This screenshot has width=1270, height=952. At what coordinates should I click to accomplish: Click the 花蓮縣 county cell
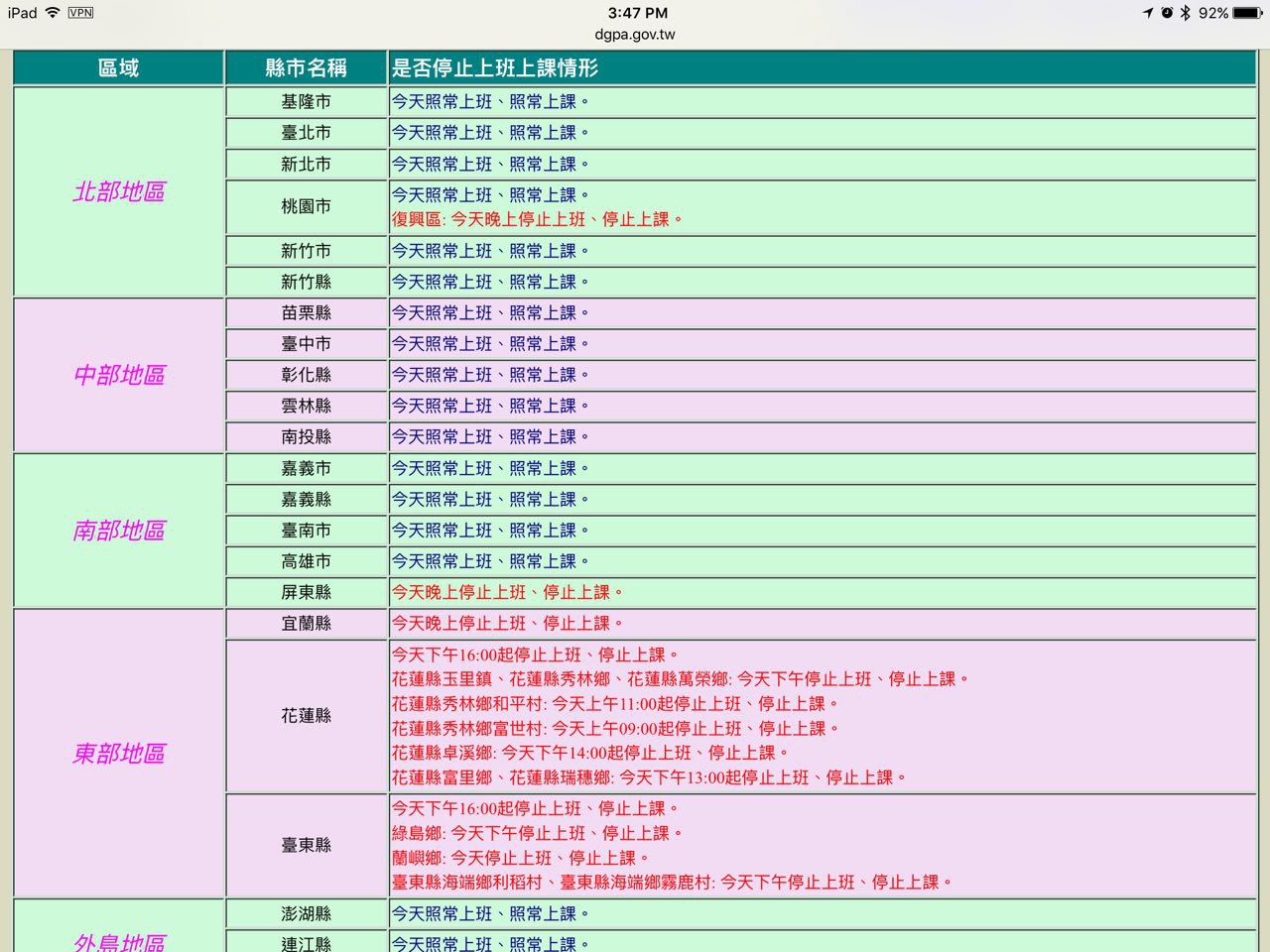(x=306, y=716)
